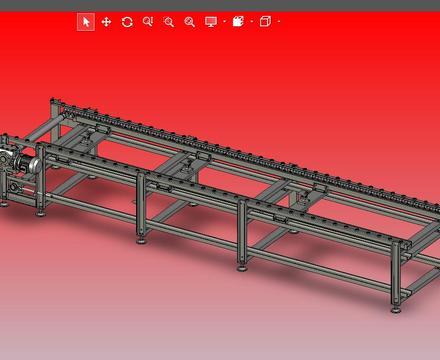Expand the clapperboard scene dropdown arrow
440x360 pixels.
coord(252,22)
